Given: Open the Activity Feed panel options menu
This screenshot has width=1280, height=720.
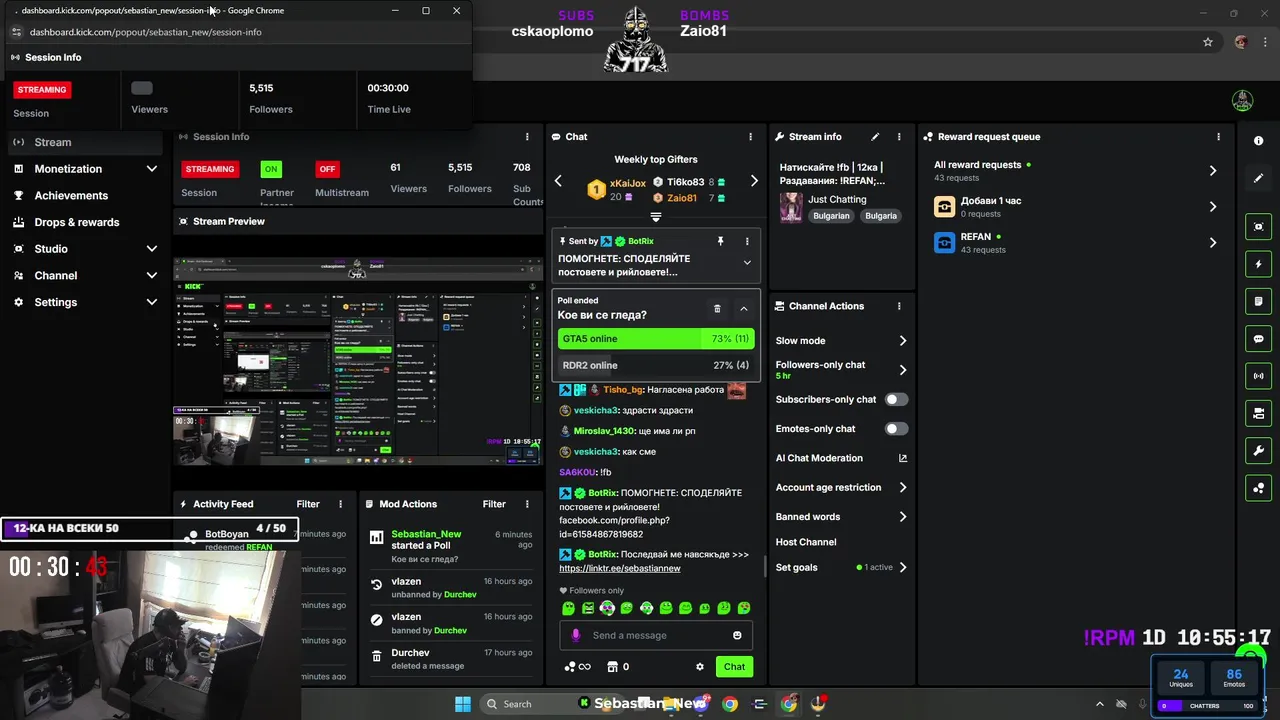Looking at the screenshot, I should (340, 504).
